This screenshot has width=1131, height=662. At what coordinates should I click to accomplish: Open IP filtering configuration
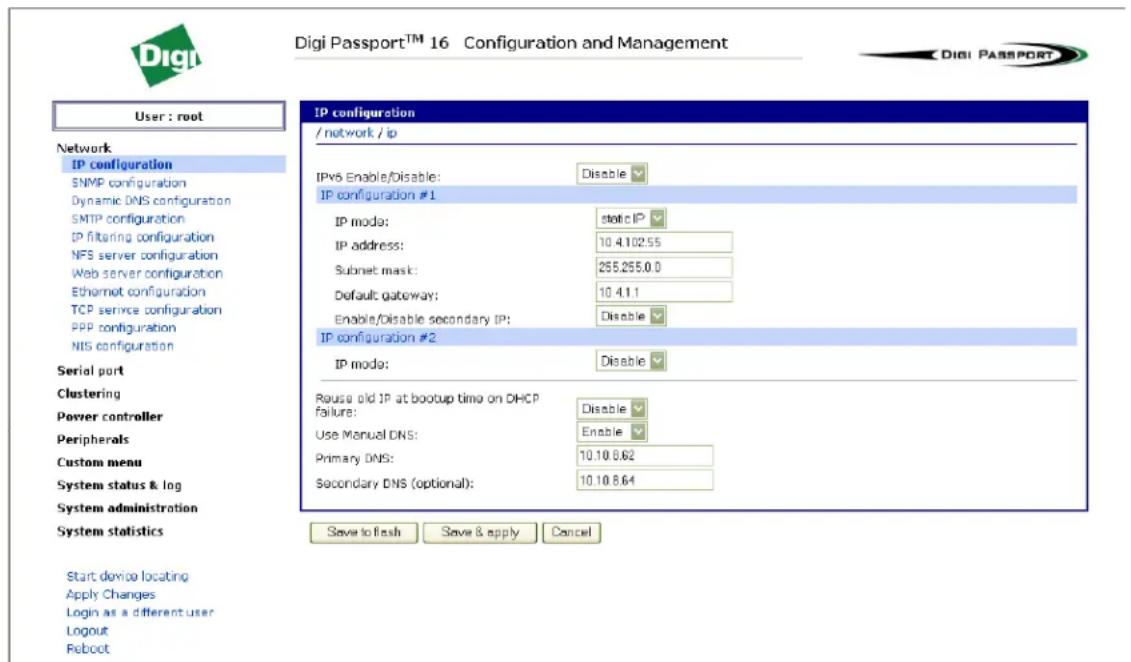[142, 237]
